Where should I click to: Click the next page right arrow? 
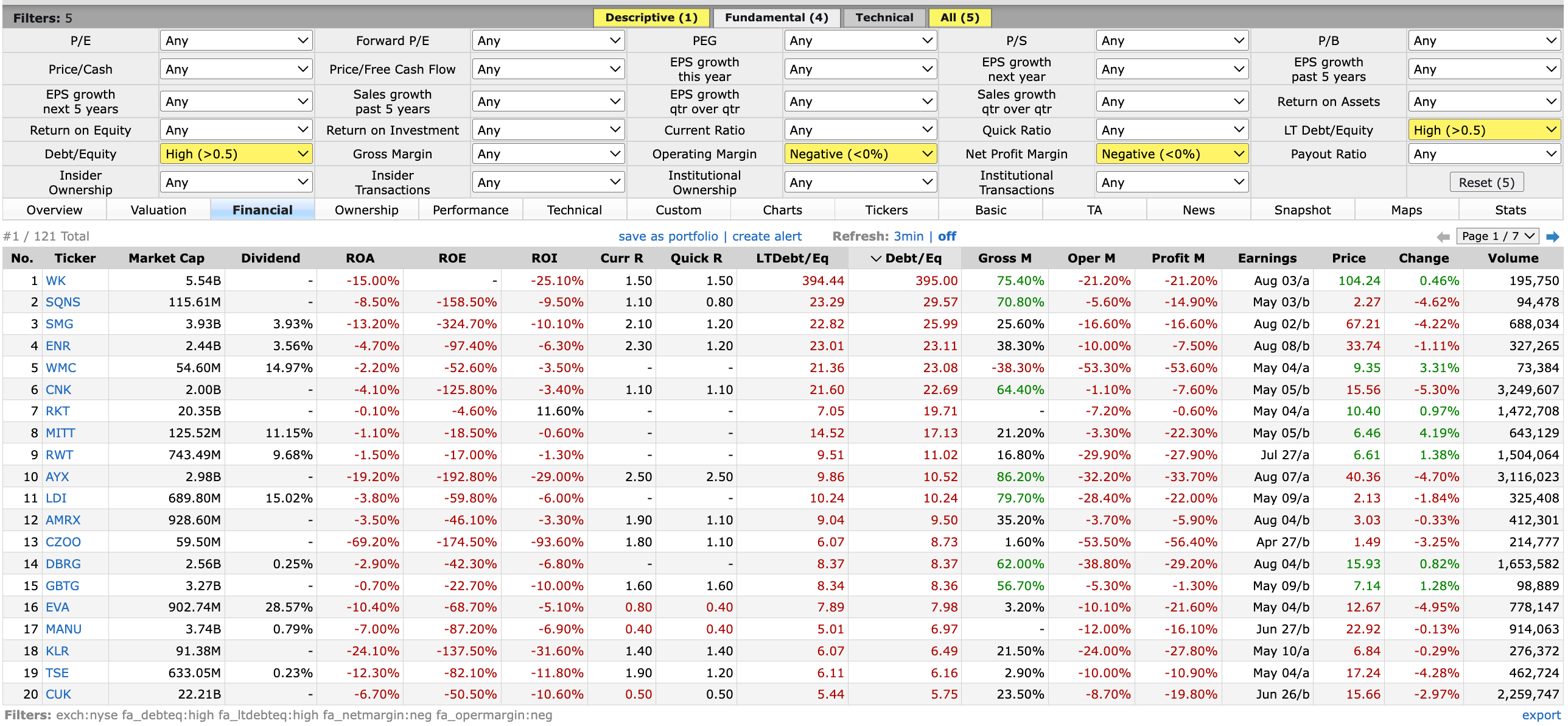1553,236
